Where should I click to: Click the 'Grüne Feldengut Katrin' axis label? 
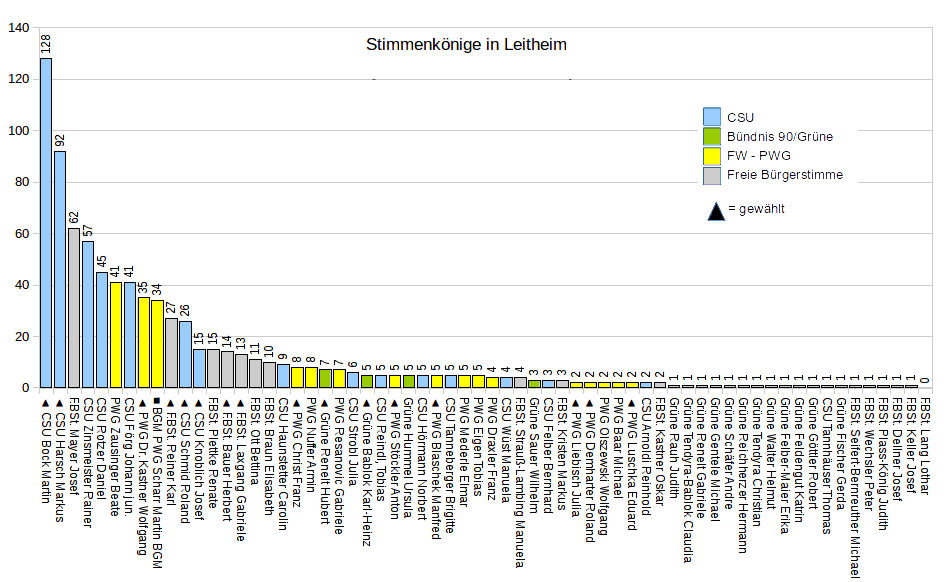tap(799, 461)
